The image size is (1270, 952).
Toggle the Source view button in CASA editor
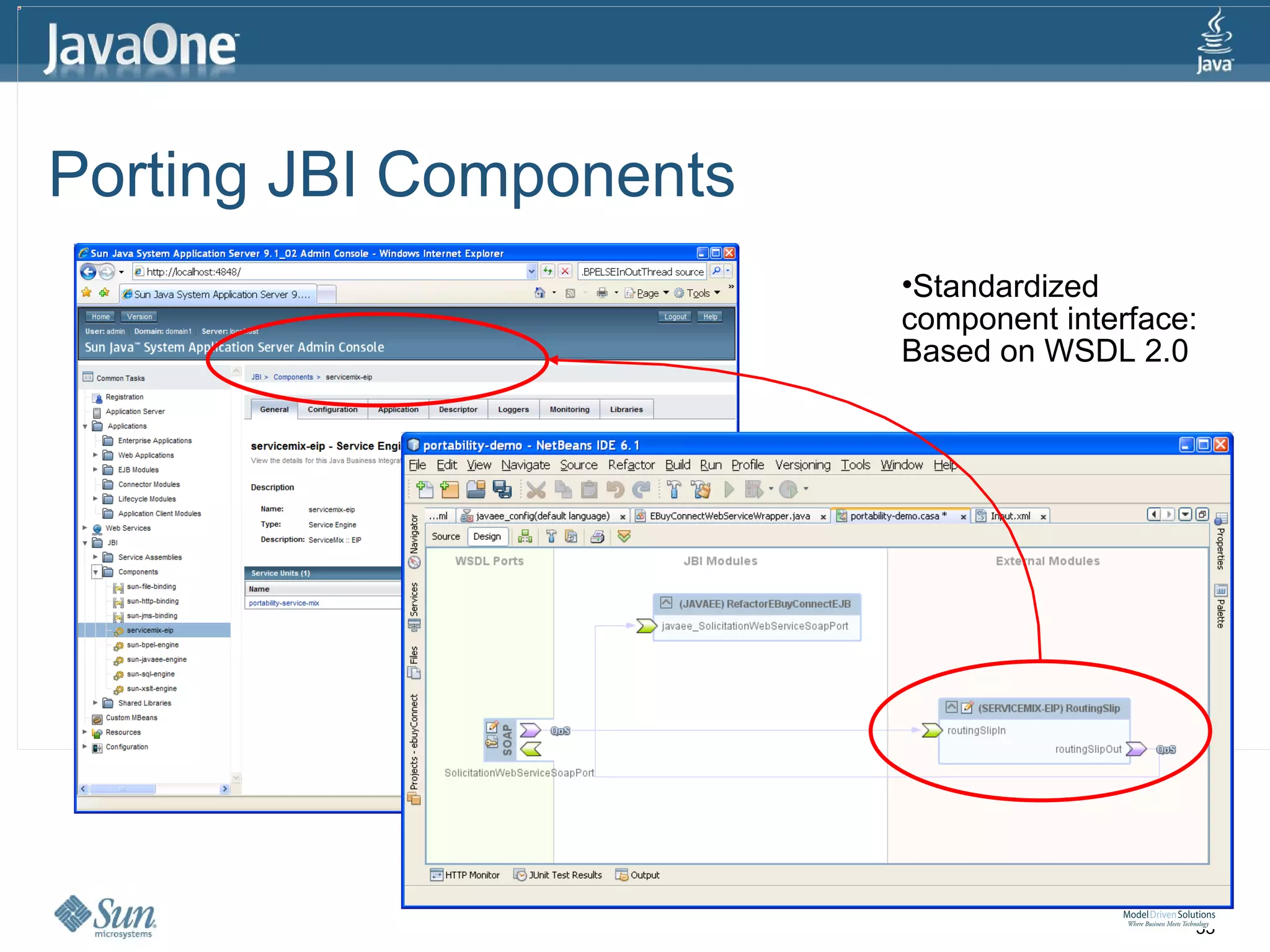pyautogui.click(x=446, y=537)
